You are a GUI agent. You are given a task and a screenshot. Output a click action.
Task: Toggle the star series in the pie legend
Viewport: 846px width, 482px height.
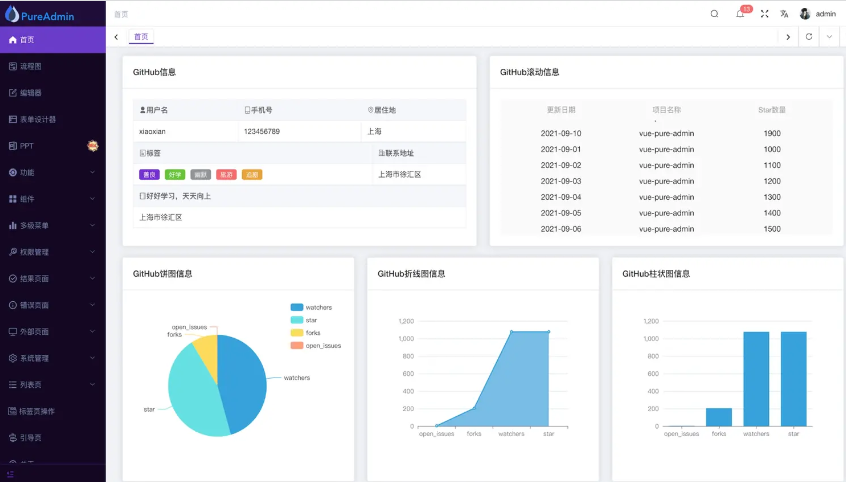coord(304,320)
